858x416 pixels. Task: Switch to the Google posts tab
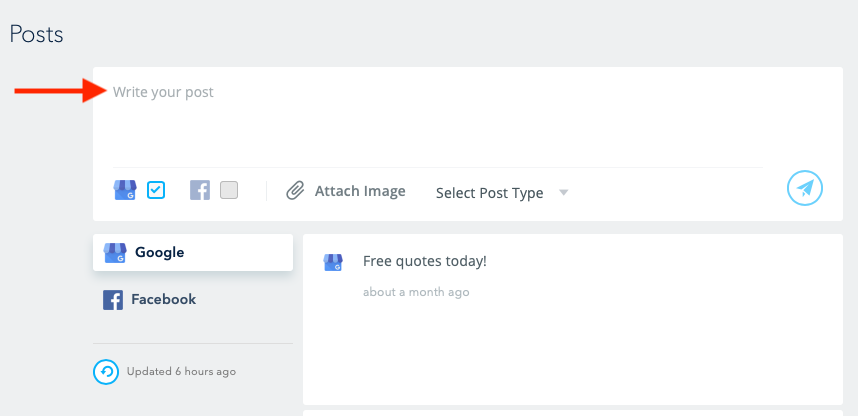193,252
